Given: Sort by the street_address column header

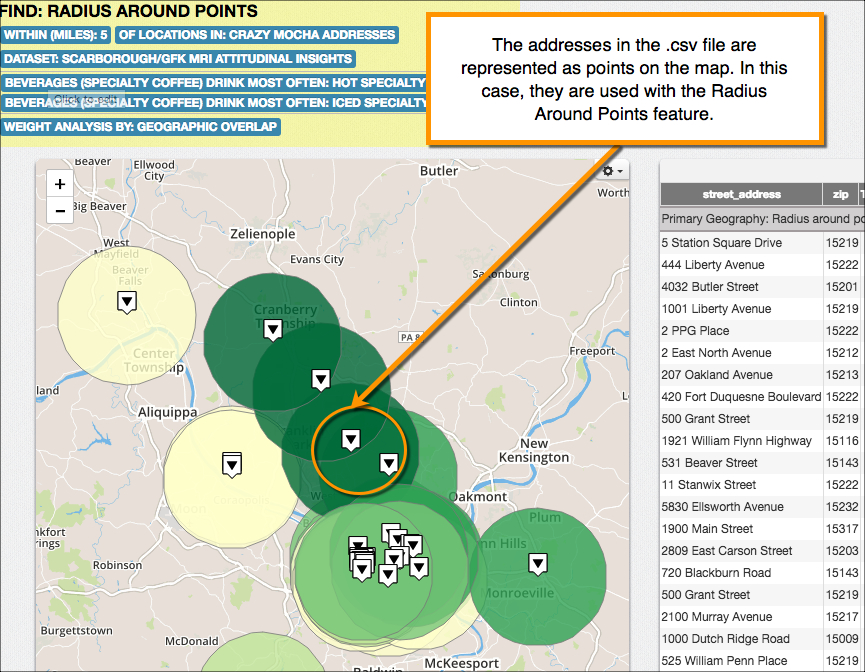Looking at the screenshot, I should (745, 194).
